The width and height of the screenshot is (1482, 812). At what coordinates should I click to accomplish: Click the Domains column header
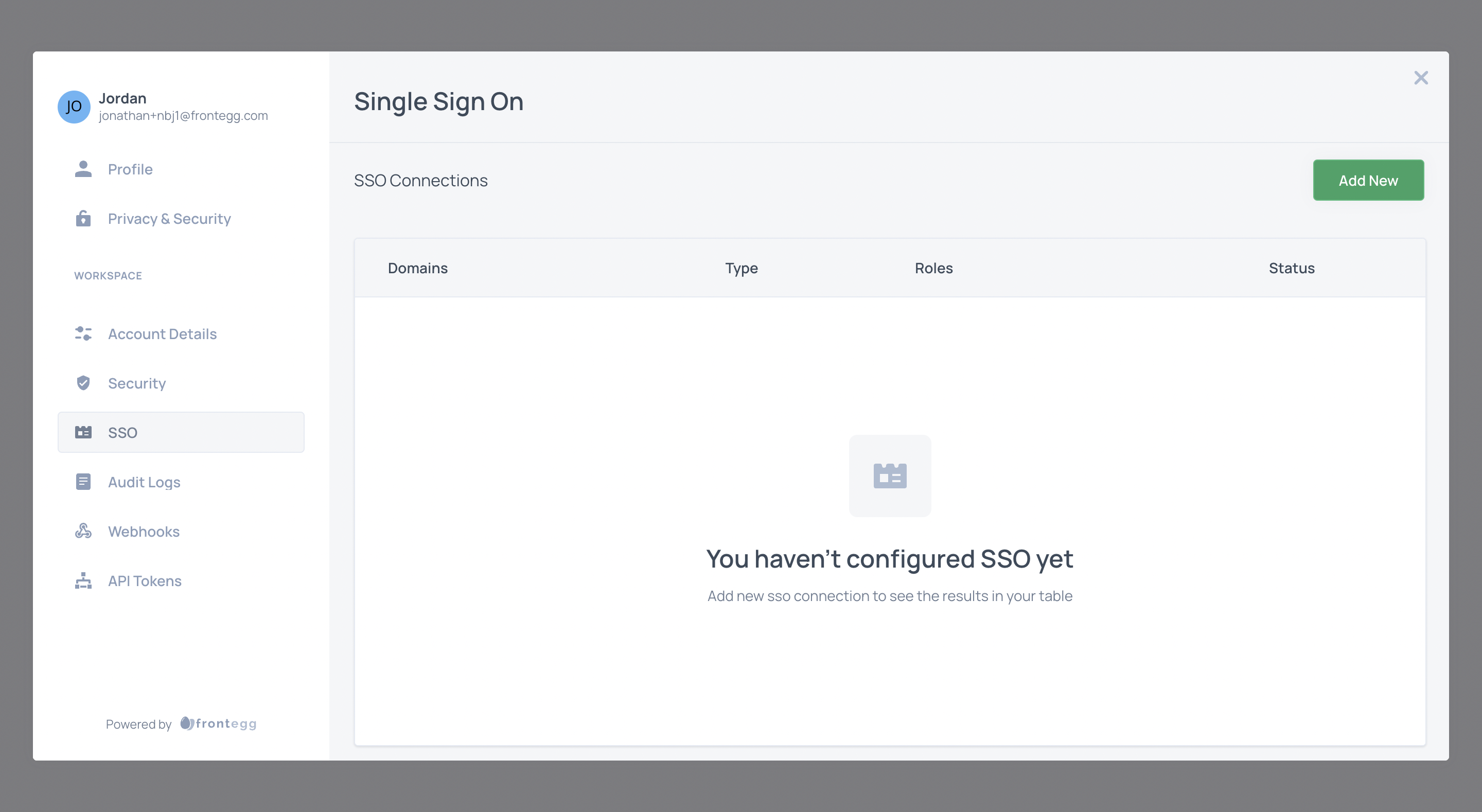tap(418, 268)
